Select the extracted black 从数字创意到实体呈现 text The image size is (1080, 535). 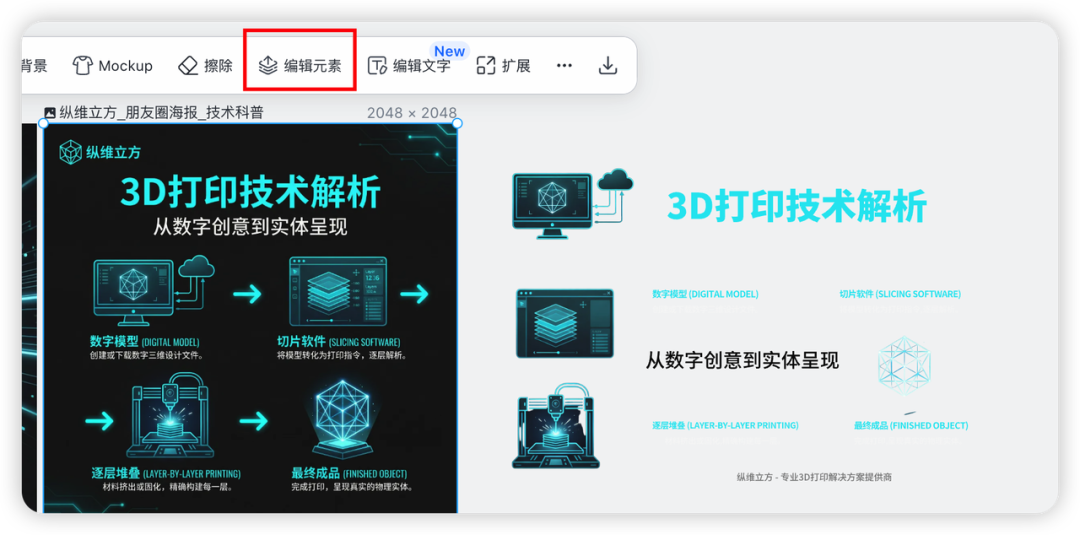point(742,361)
